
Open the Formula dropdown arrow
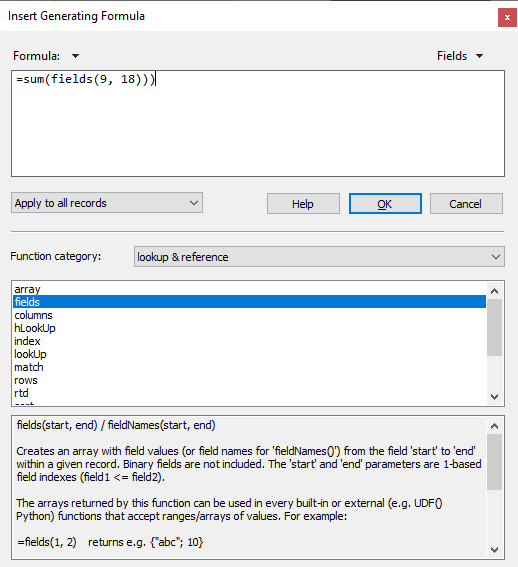tap(75, 56)
